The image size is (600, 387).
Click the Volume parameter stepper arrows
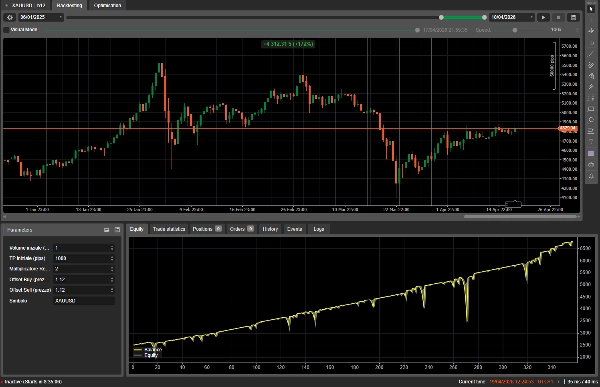click(112, 248)
